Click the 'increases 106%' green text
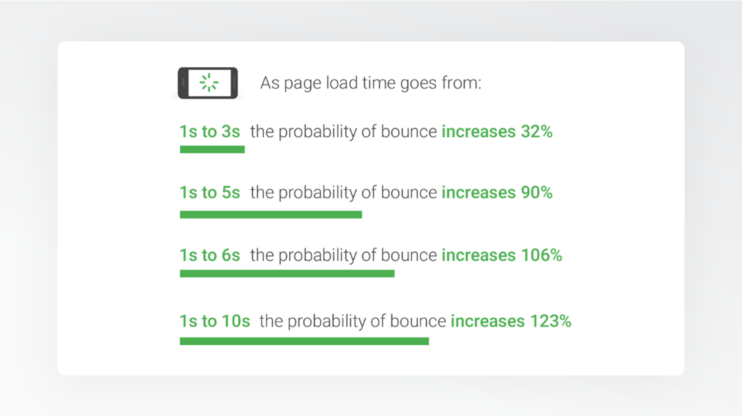 click(x=502, y=255)
